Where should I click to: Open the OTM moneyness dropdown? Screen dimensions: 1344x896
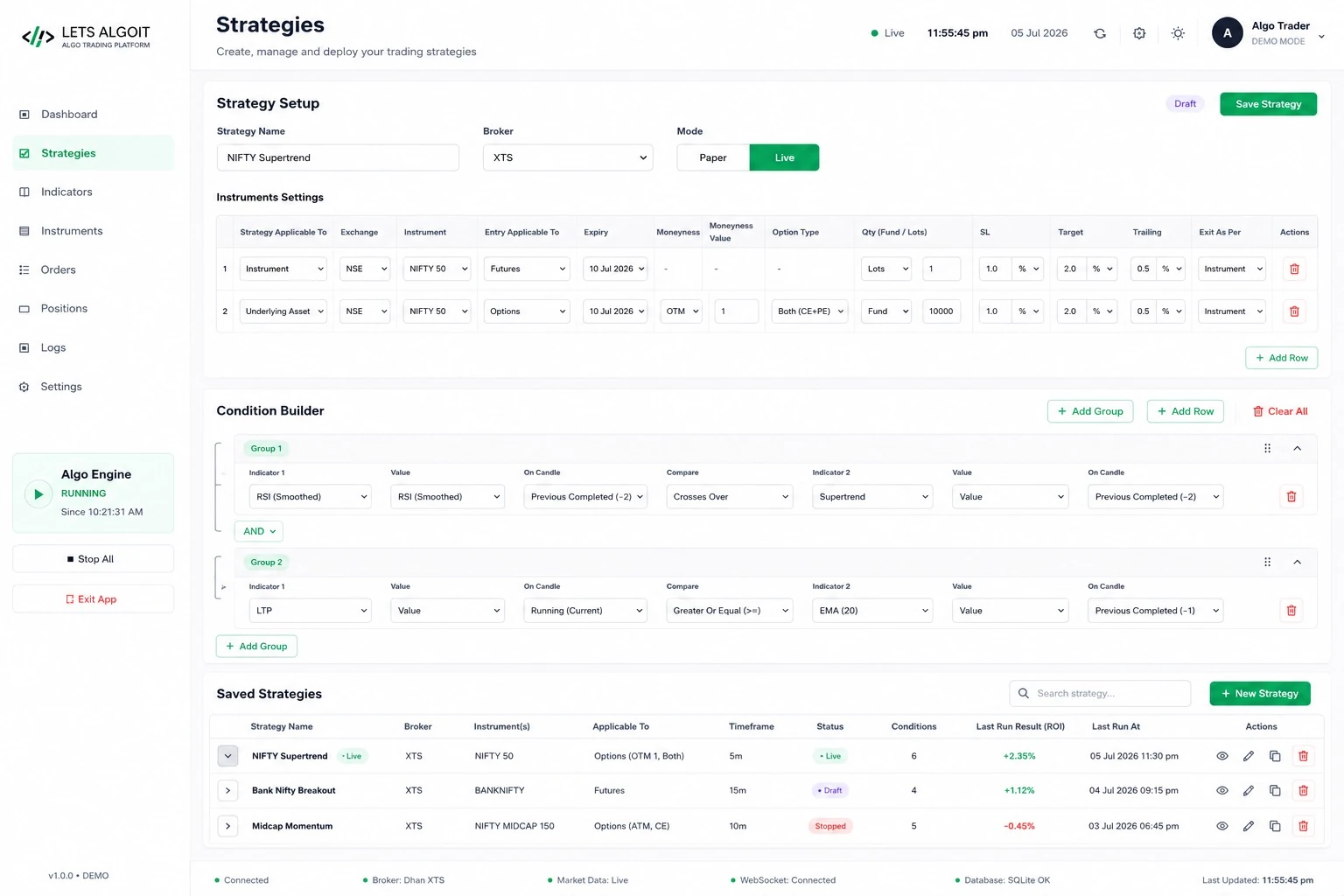click(681, 311)
